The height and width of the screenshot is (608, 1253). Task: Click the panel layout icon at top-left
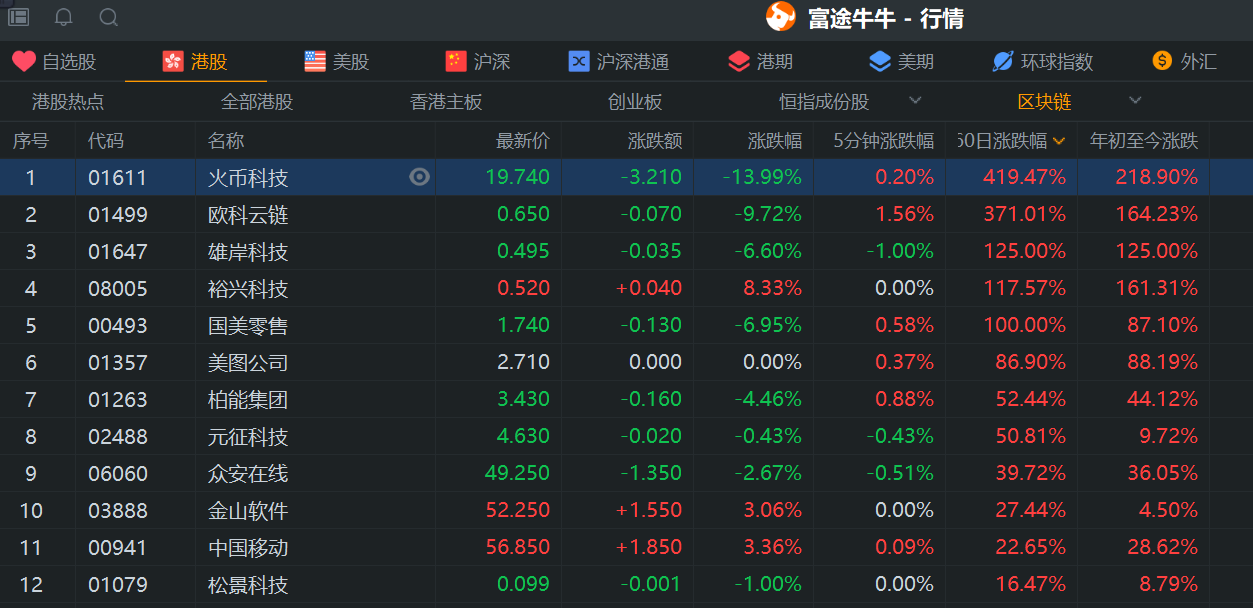coord(17,17)
